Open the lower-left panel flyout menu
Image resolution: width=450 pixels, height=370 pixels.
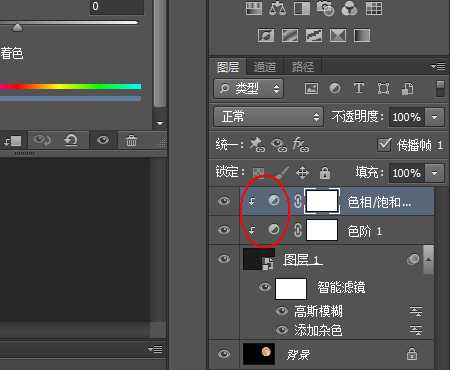click(155, 349)
